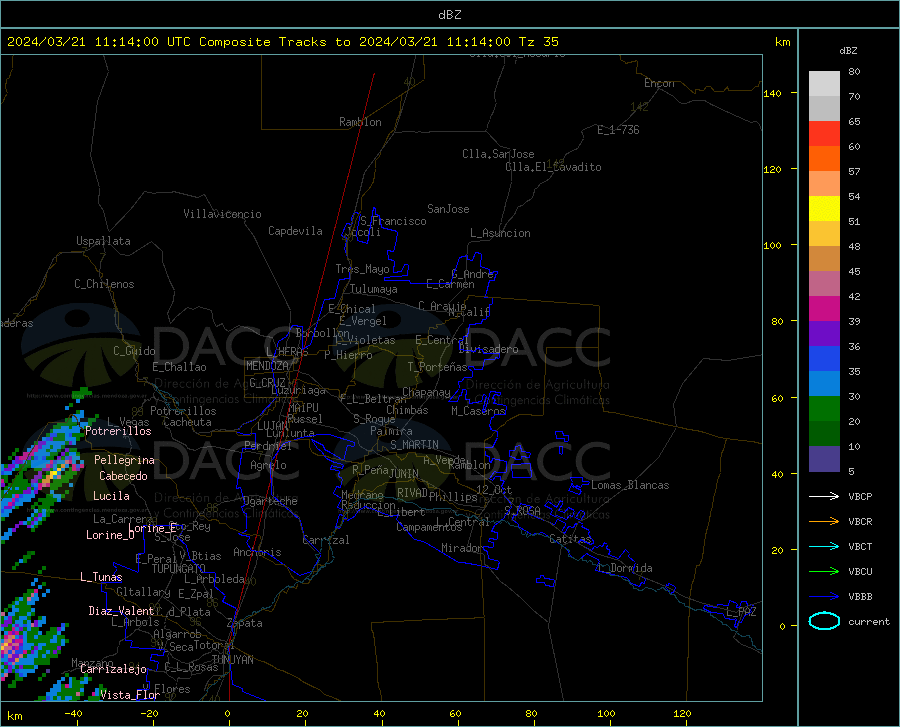Select the yellow 51 dBZ color swatch
Screen dimensions: 900x727
click(824, 209)
